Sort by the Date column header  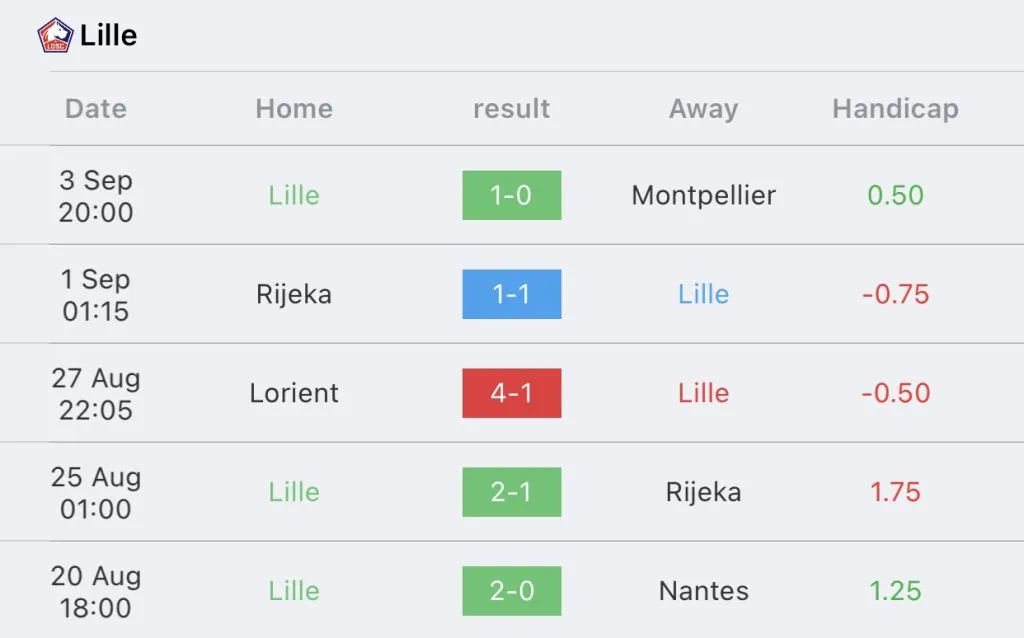tap(96, 109)
